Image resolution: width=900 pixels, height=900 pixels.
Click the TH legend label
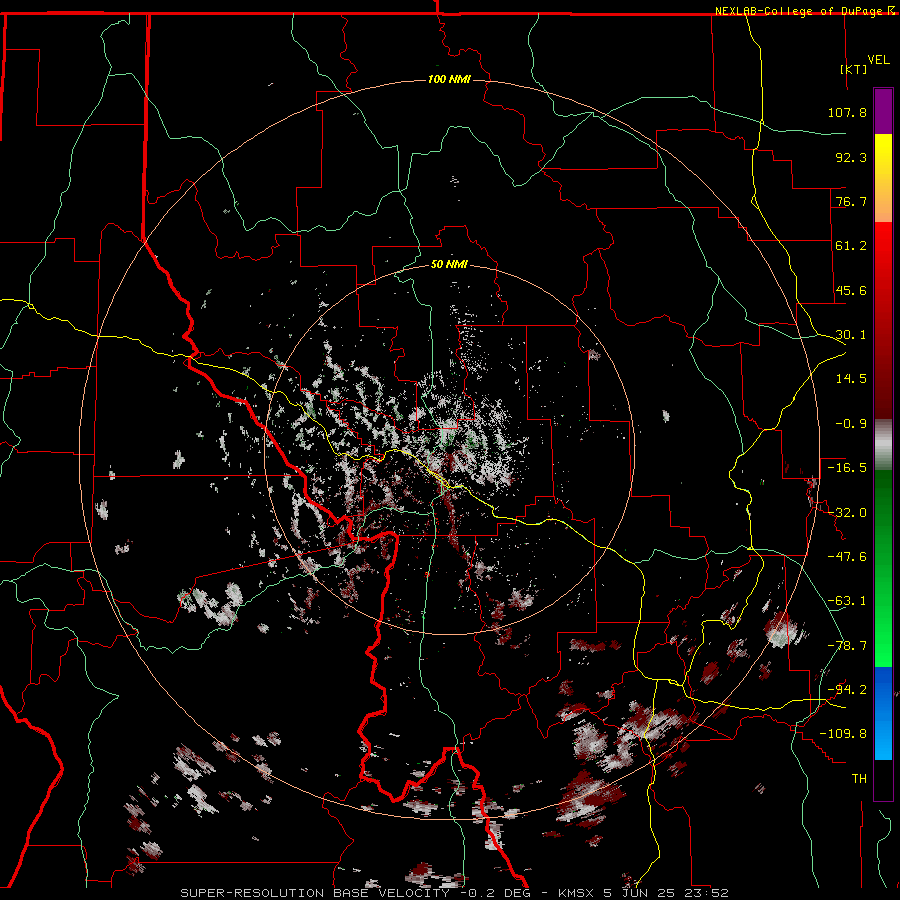click(x=859, y=779)
